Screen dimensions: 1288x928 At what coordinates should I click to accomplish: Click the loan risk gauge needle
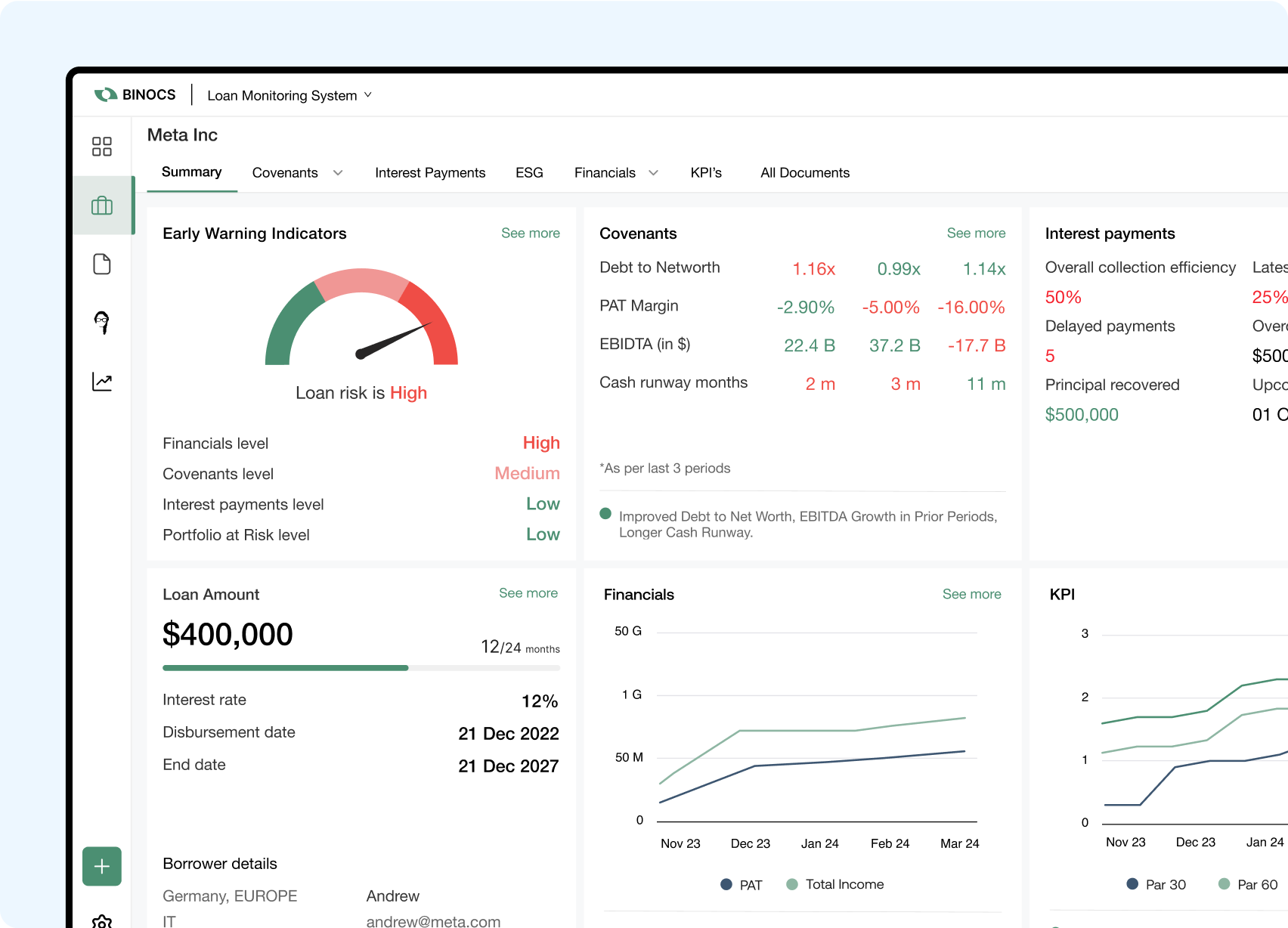(393, 340)
